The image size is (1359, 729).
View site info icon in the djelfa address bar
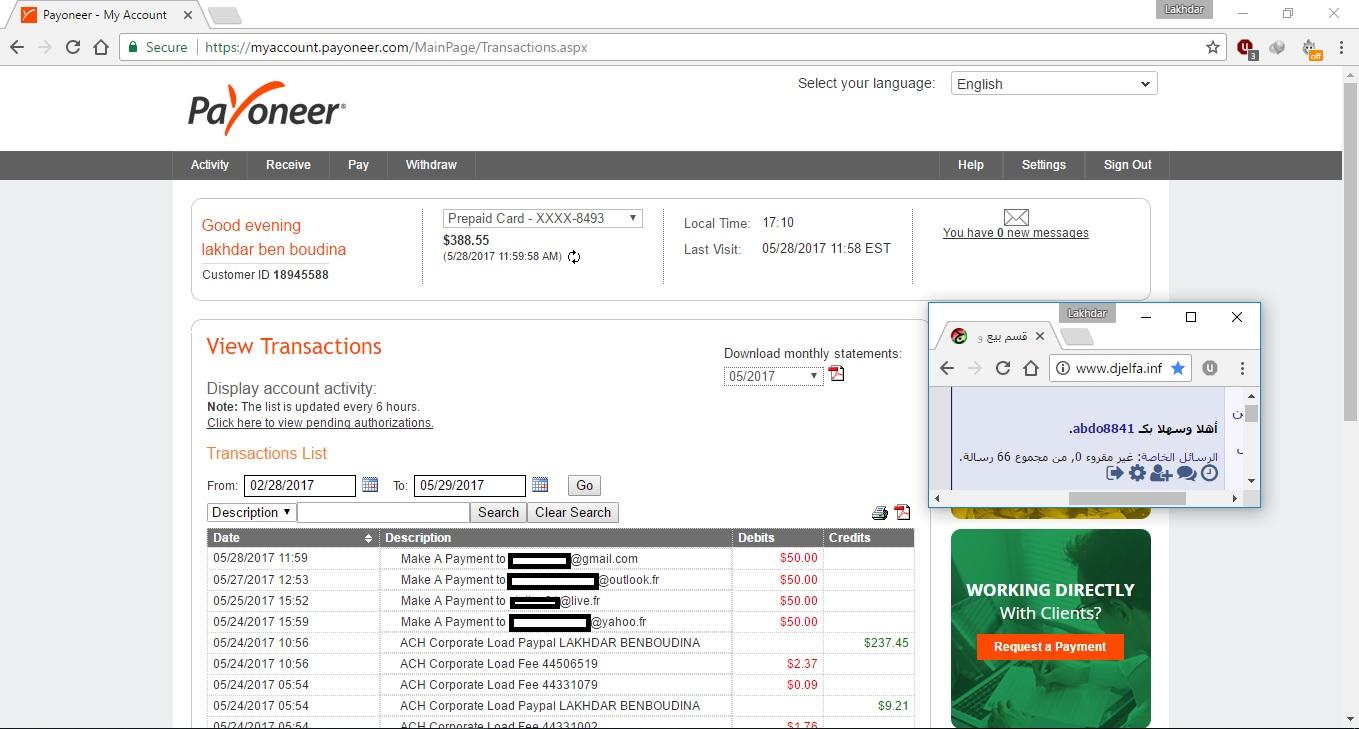[1063, 368]
